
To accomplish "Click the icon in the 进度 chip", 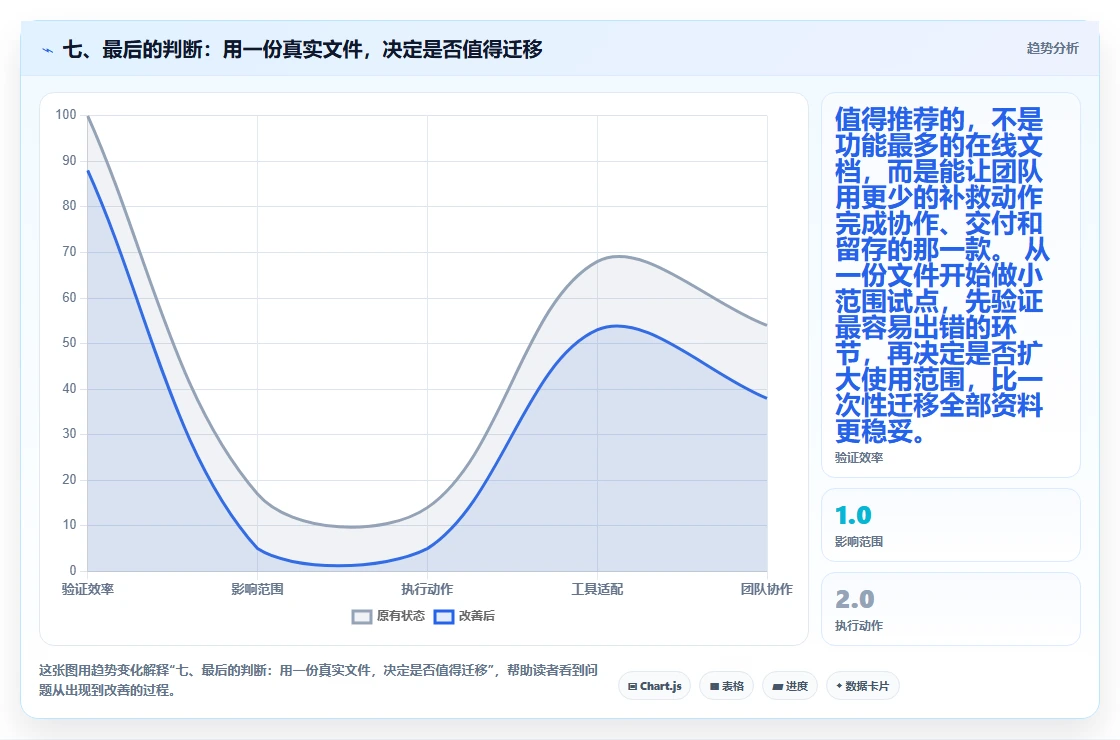I will [777, 686].
